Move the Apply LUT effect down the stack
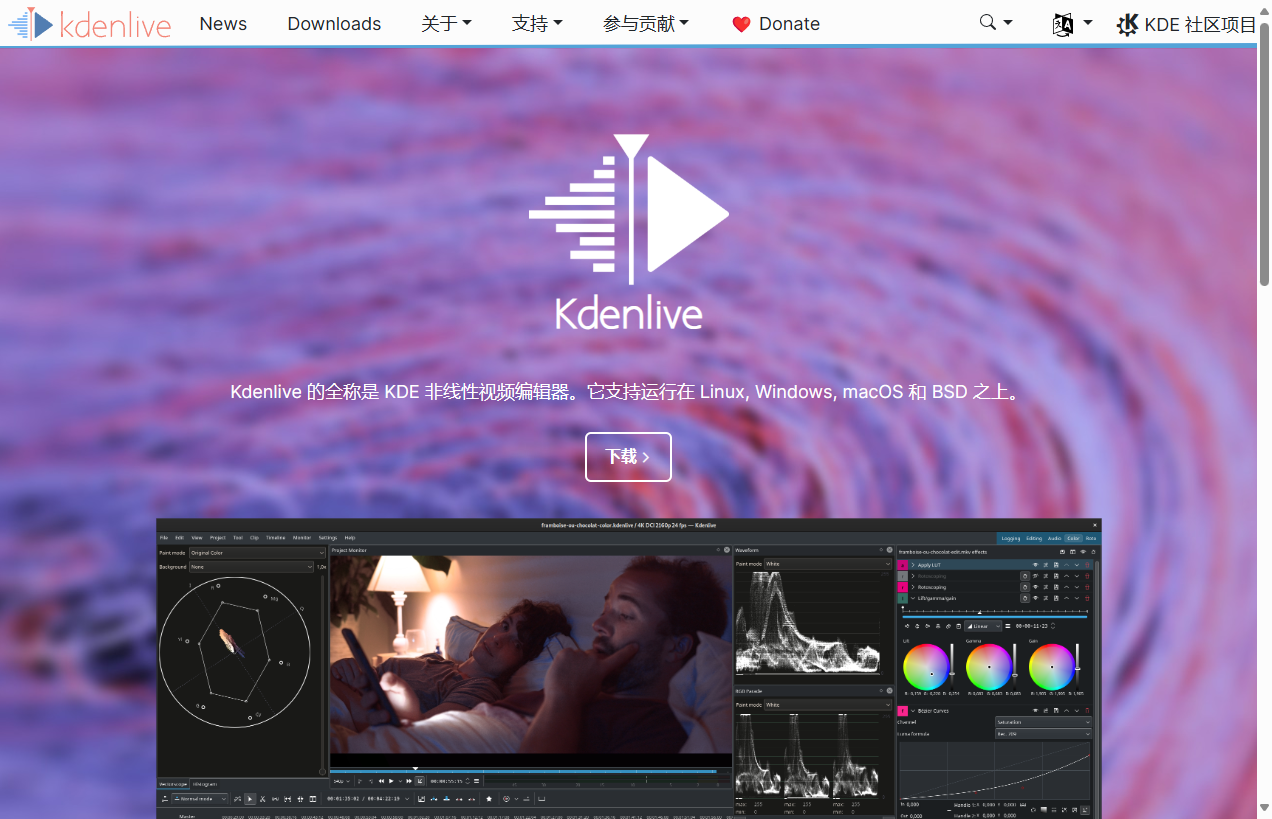This screenshot has height=819, width=1272. tap(1077, 565)
